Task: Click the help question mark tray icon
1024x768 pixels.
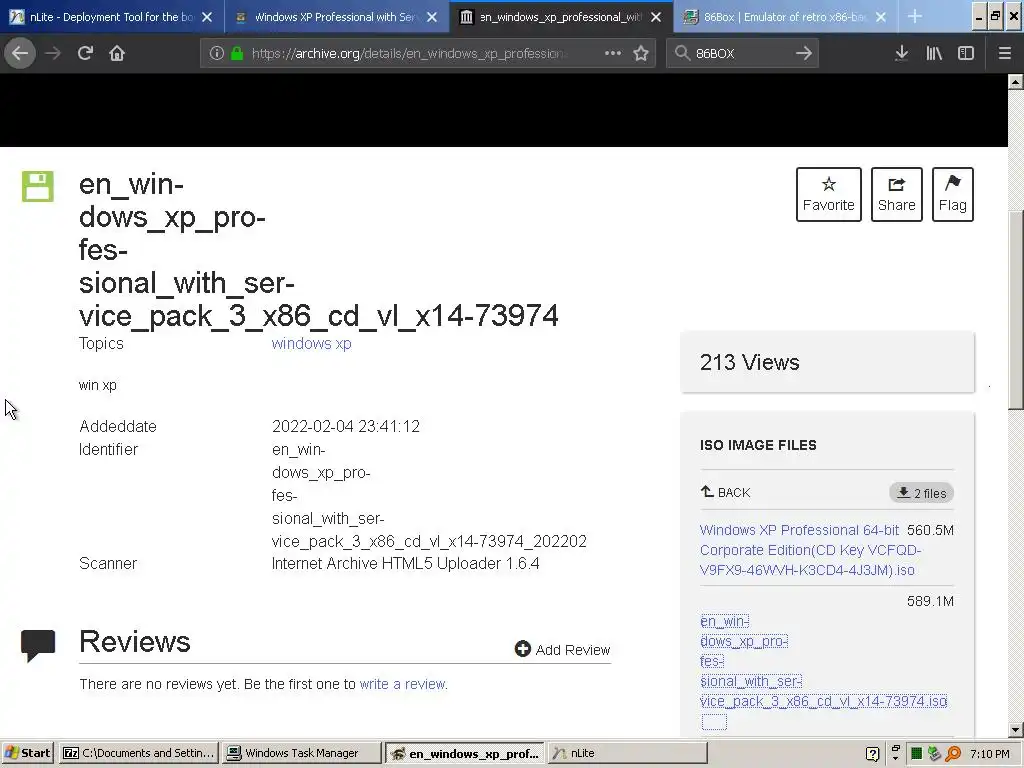Action: [872, 754]
